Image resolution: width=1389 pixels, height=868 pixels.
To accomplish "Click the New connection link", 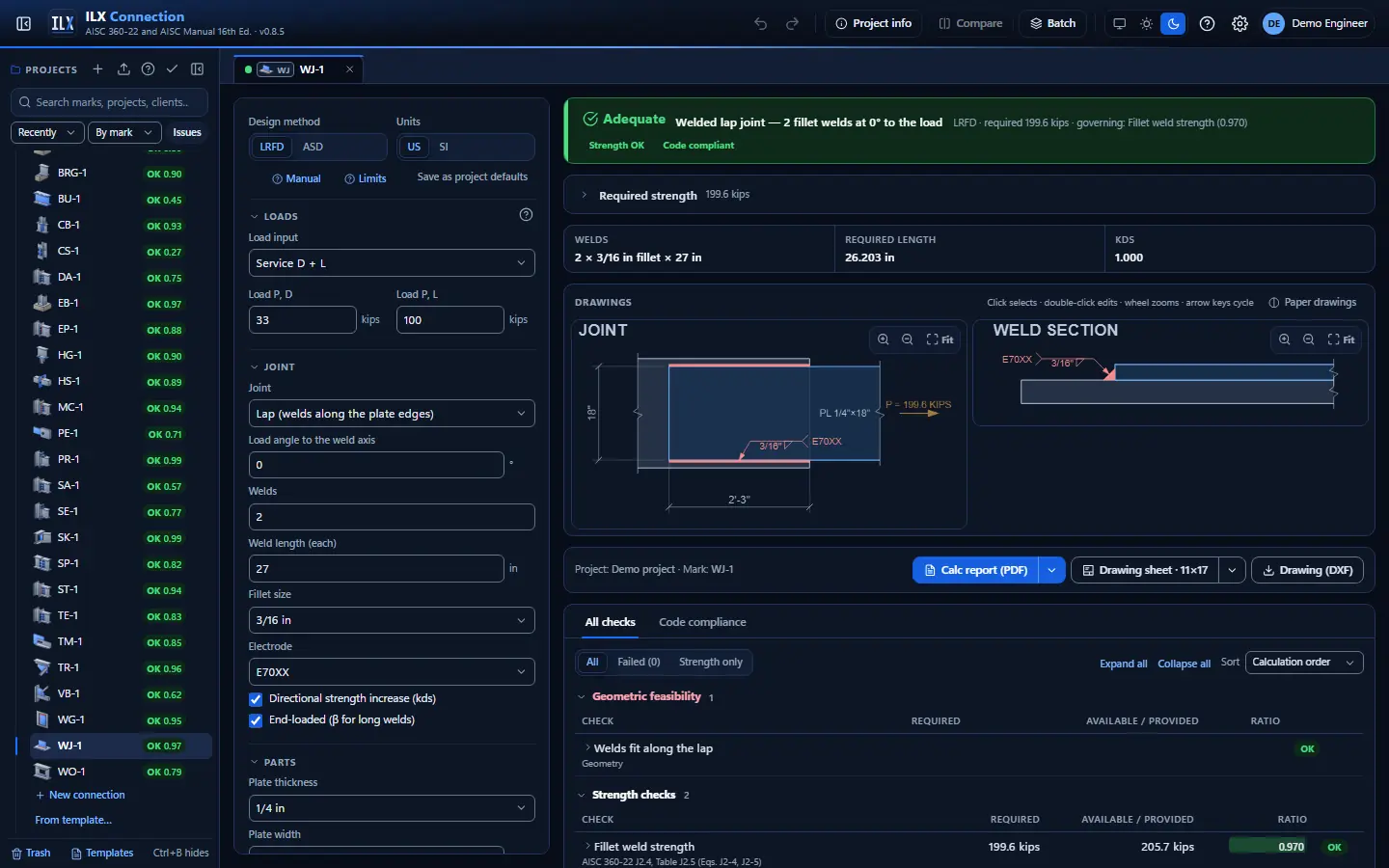I will (80, 795).
